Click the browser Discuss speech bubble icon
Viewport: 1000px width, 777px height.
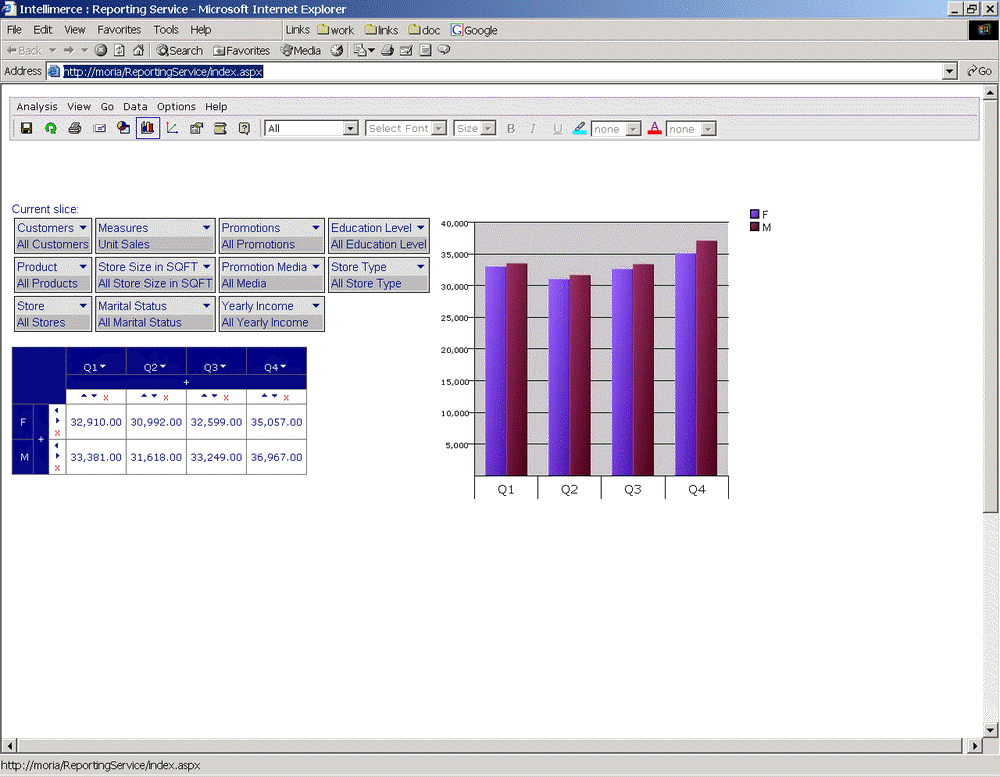coord(444,50)
